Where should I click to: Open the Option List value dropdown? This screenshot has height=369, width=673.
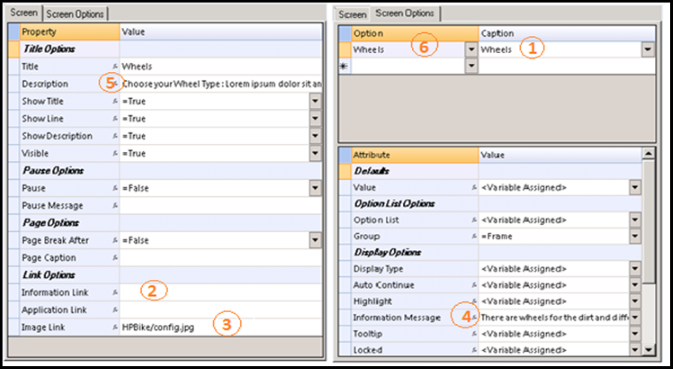[635, 220]
